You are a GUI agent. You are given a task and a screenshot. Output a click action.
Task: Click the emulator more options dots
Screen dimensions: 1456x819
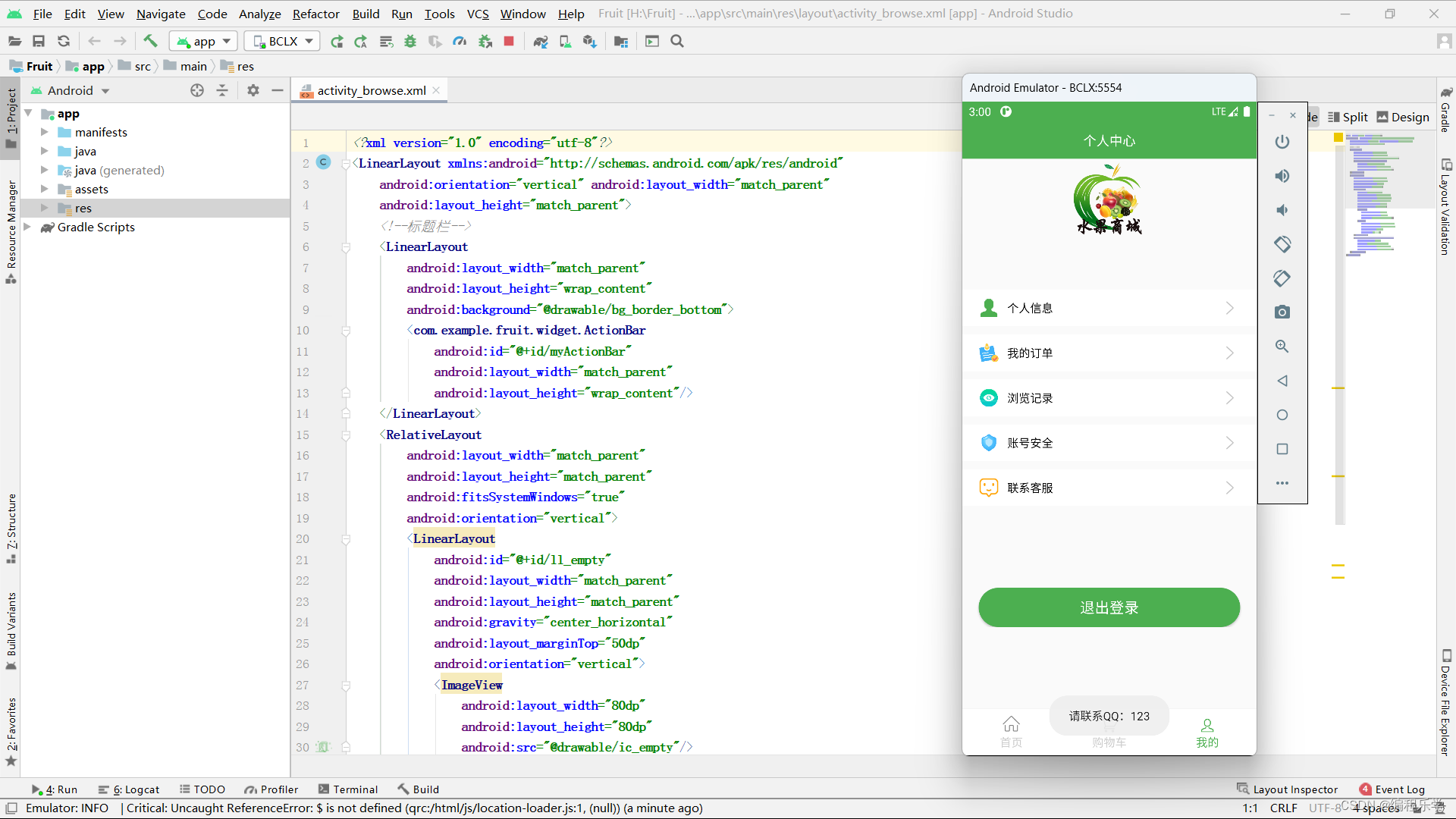coord(1282,483)
